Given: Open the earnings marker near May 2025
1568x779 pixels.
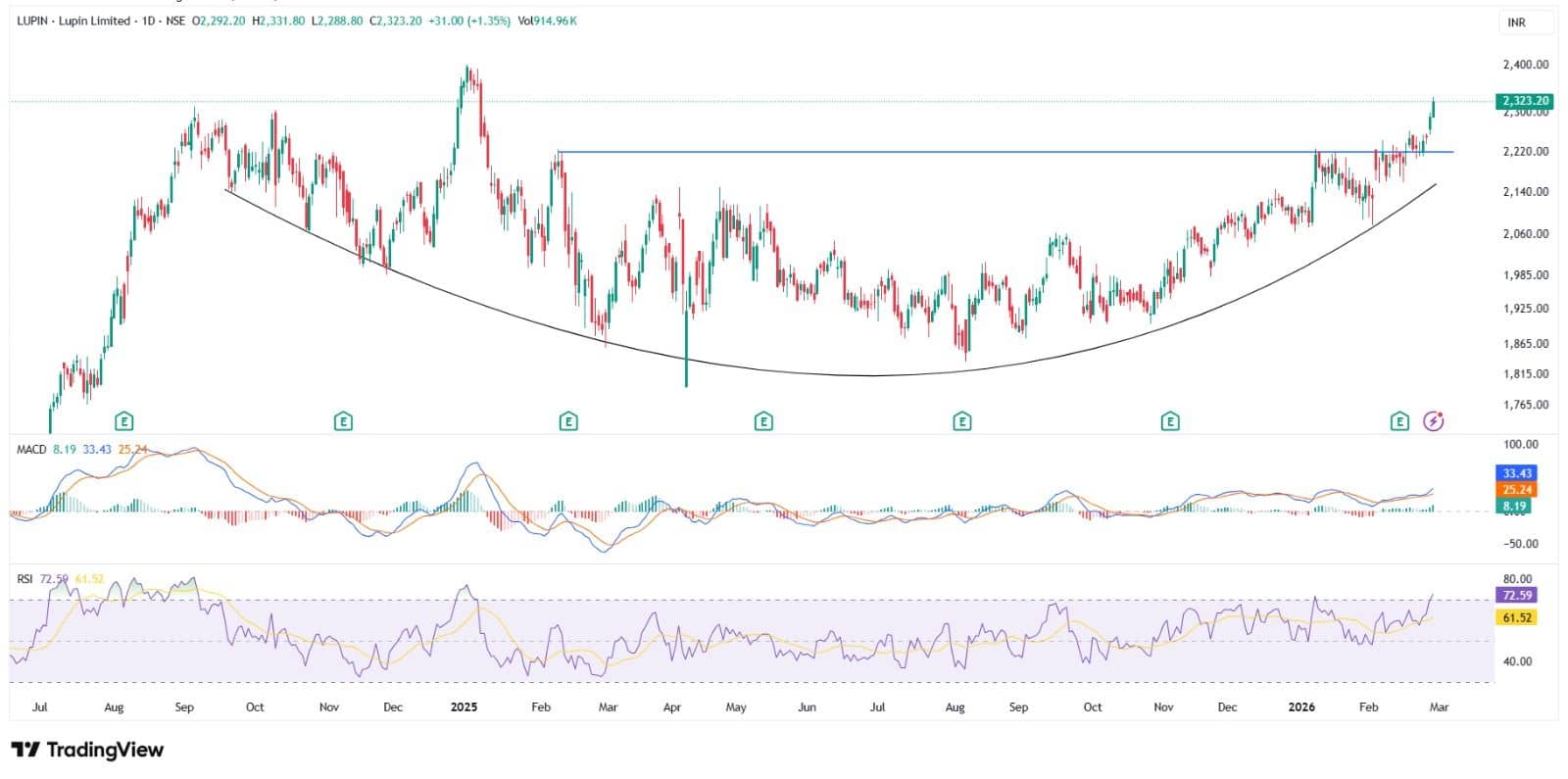Looking at the screenshot, I should pyautogui.click(x=763, y=421).
